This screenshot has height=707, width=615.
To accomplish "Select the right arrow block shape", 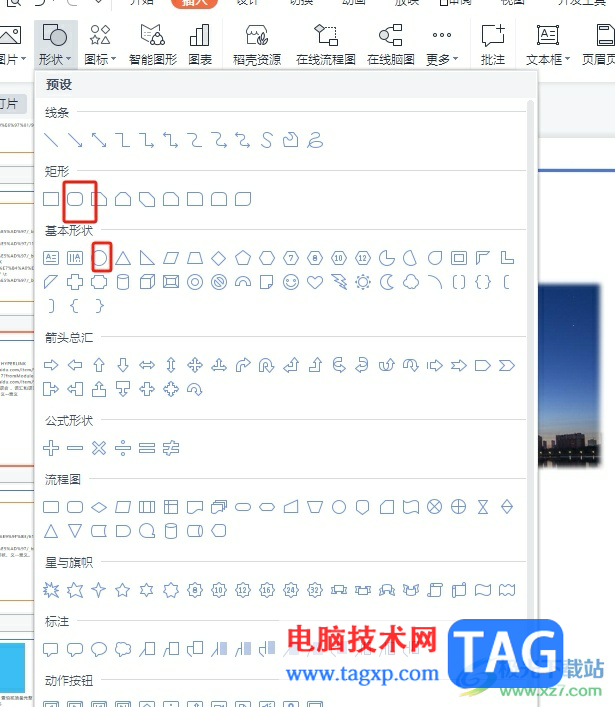I will point(51,365).
